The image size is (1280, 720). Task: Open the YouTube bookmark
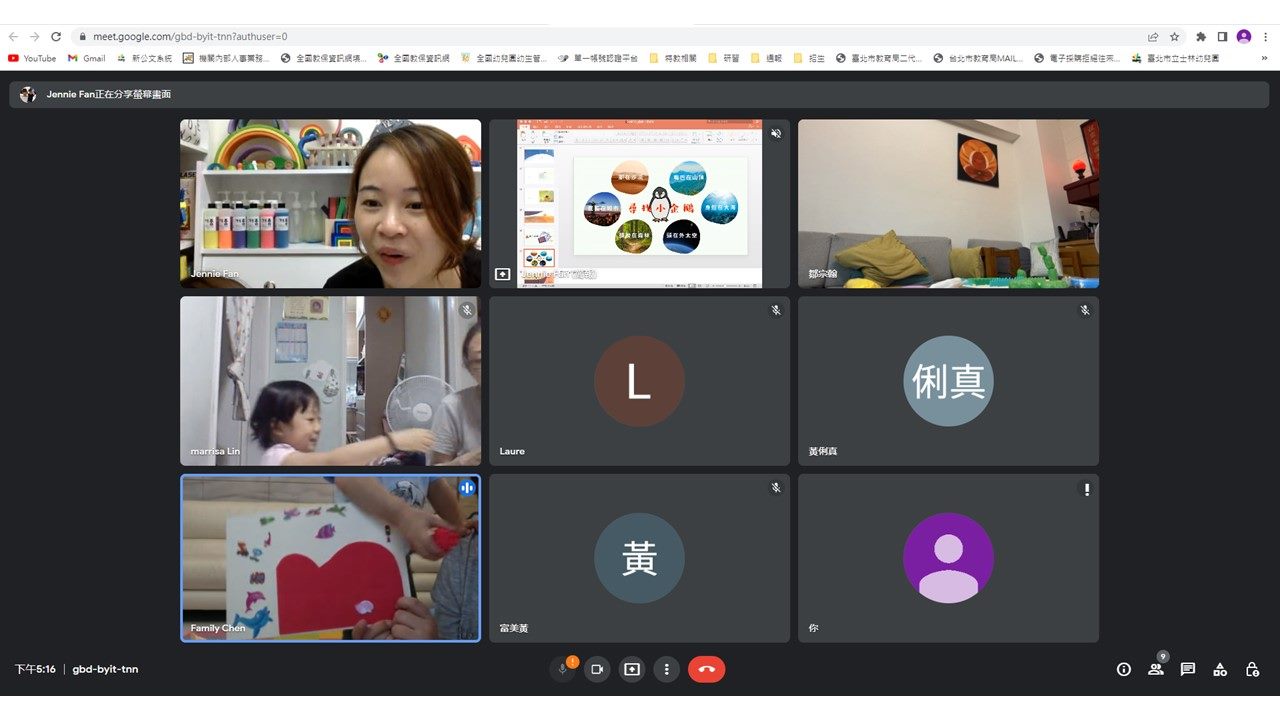pyautogui.click(x=32, y=59)
